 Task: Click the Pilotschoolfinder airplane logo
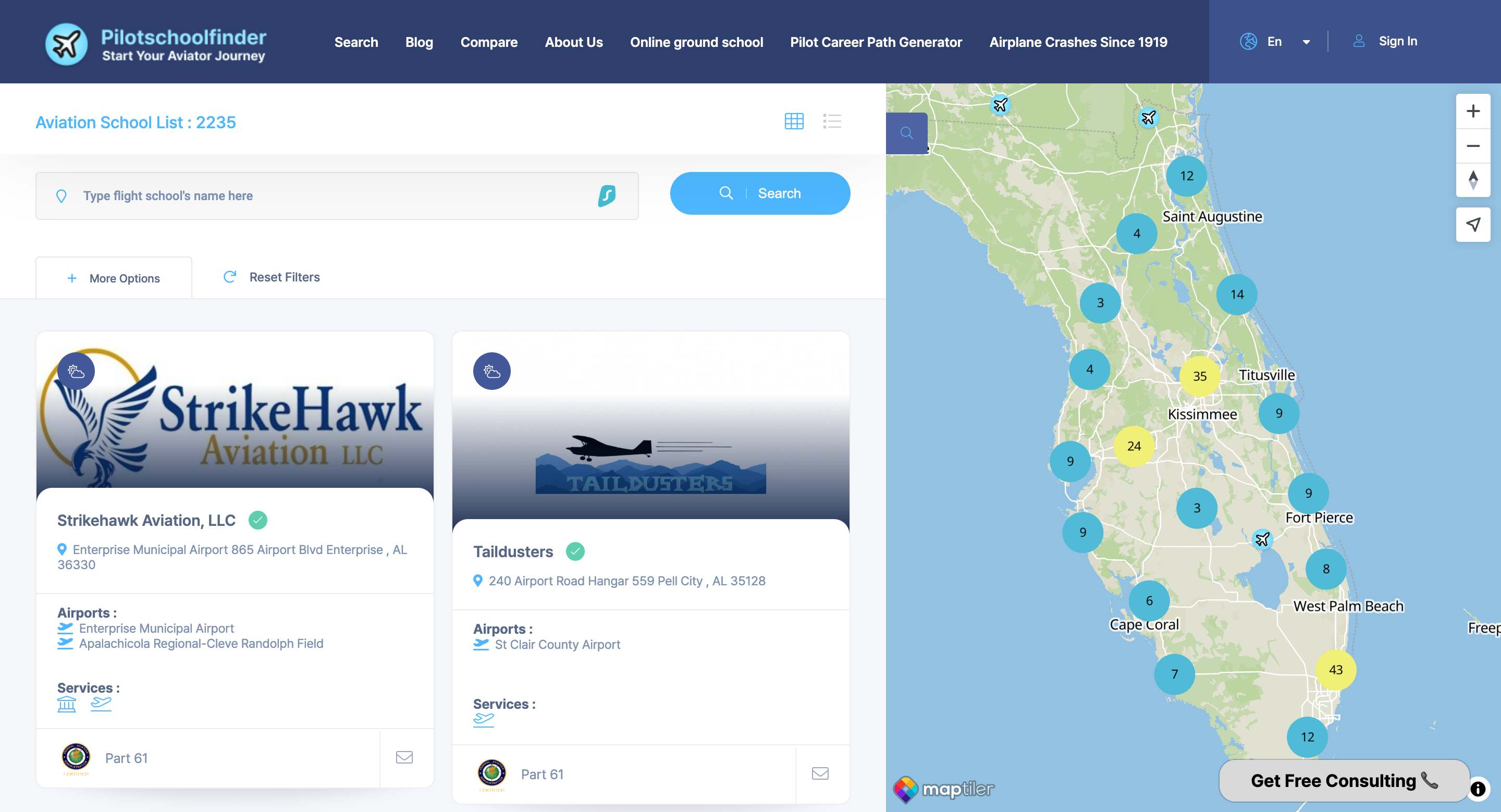(67, 44)
